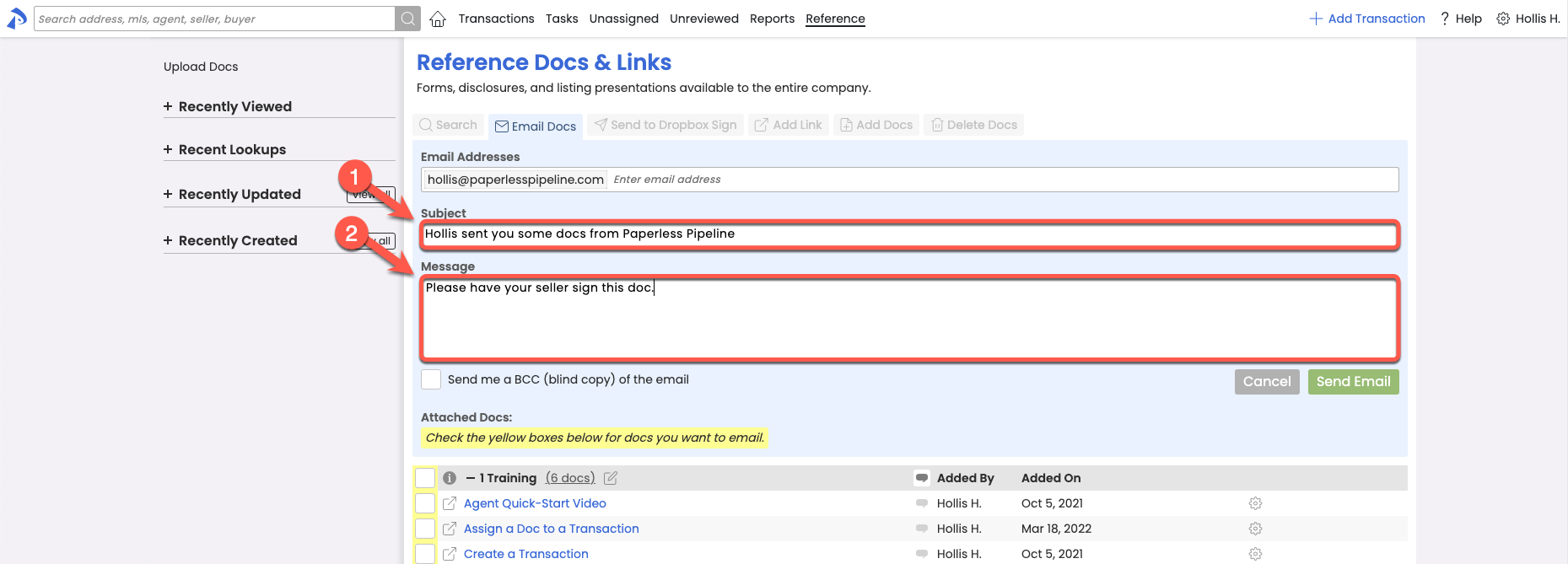1568x564 pixels.
Task: Open gear menu for Agent Quick-Start Video
Action: pyautogui.click(x=1255, y=503)
